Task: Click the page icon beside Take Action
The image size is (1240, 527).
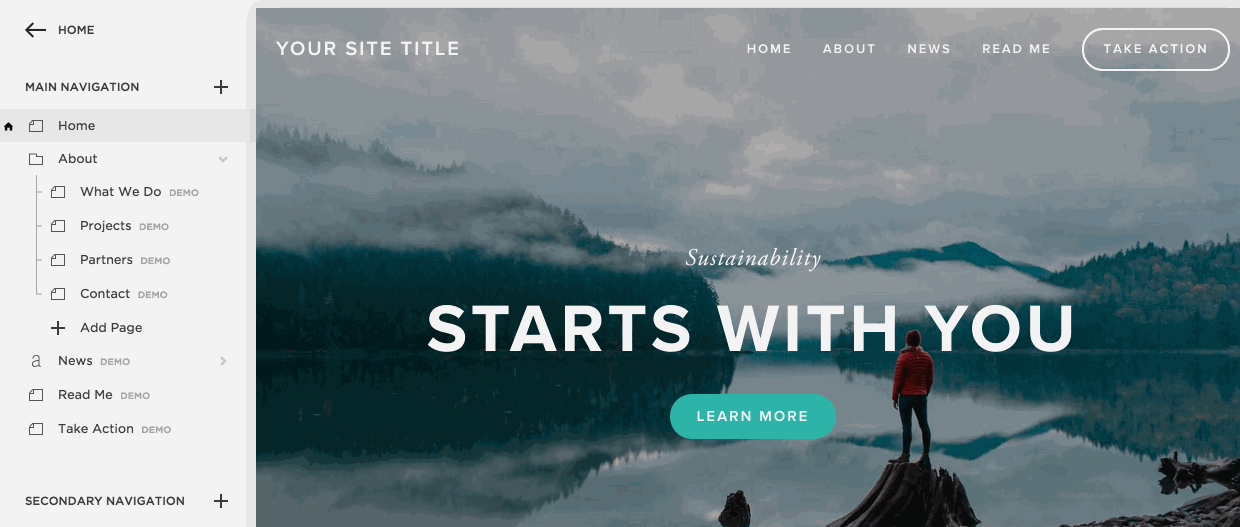Action: point(36,429)
